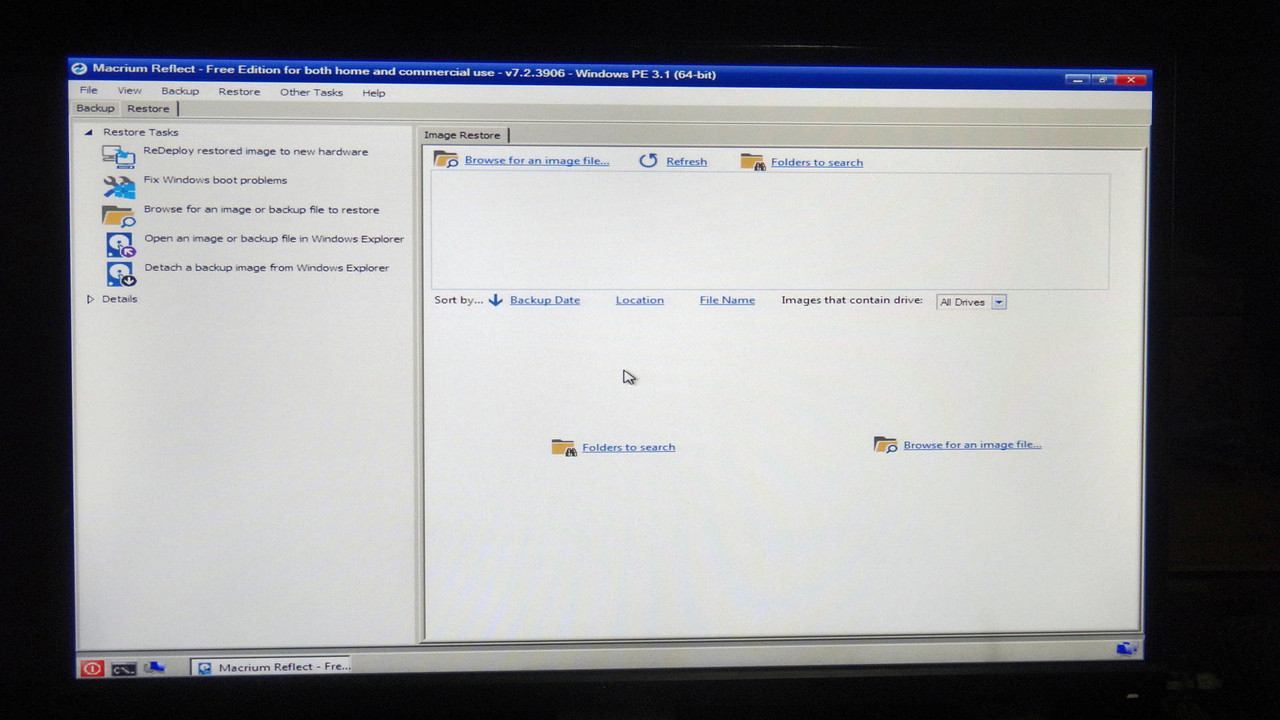Image resolution: width=1280 pixels, height=720 pixels.
Task: Sort images by Backup Date
Action: (545, 300)
